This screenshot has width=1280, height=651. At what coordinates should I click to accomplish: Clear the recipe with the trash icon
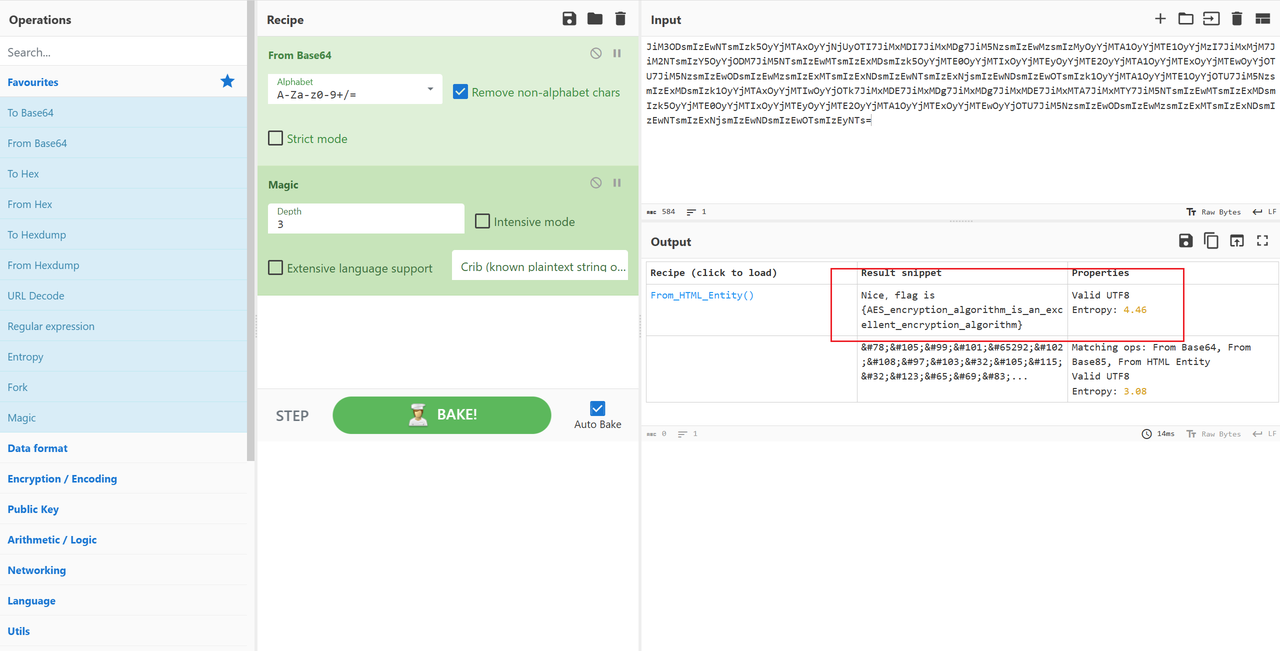click(x=620, y=19)
